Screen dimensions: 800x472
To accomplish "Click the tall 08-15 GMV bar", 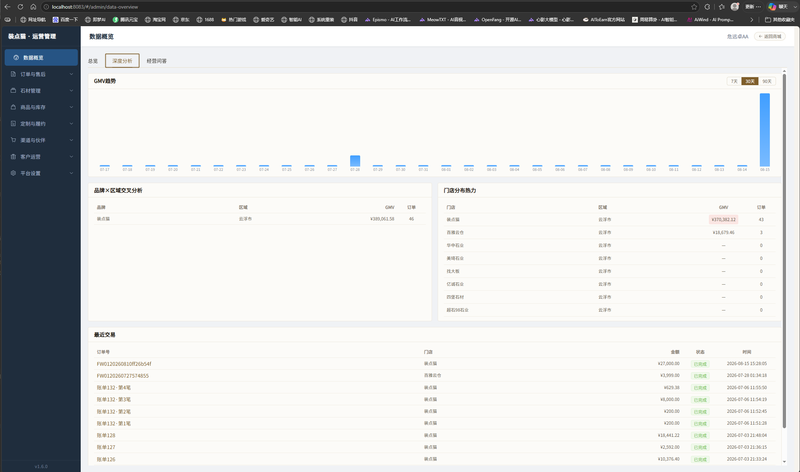I will tap(764, 130).
